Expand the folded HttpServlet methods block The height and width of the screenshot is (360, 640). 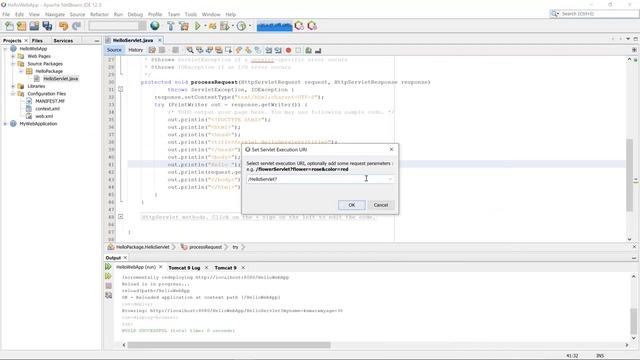120,217
